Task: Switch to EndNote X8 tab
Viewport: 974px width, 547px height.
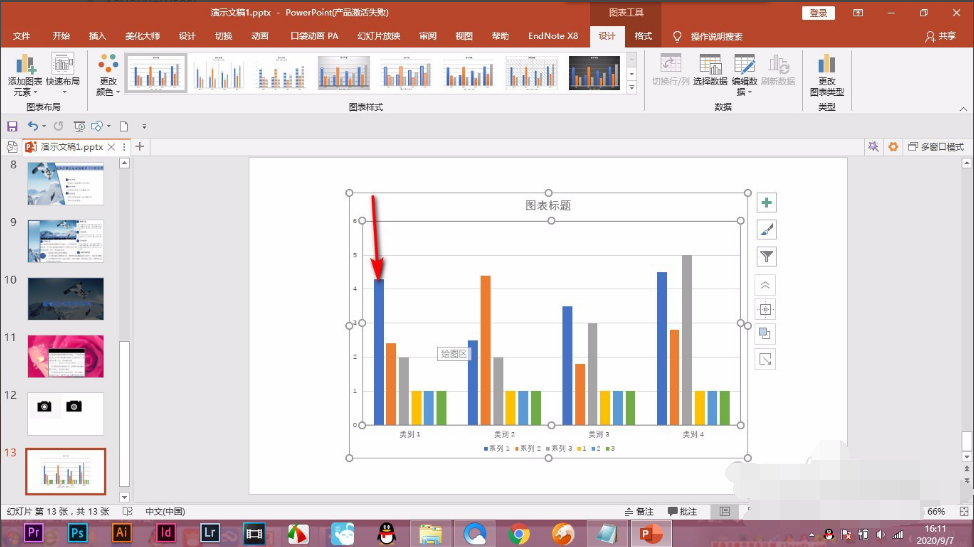Action: [553, 36]
